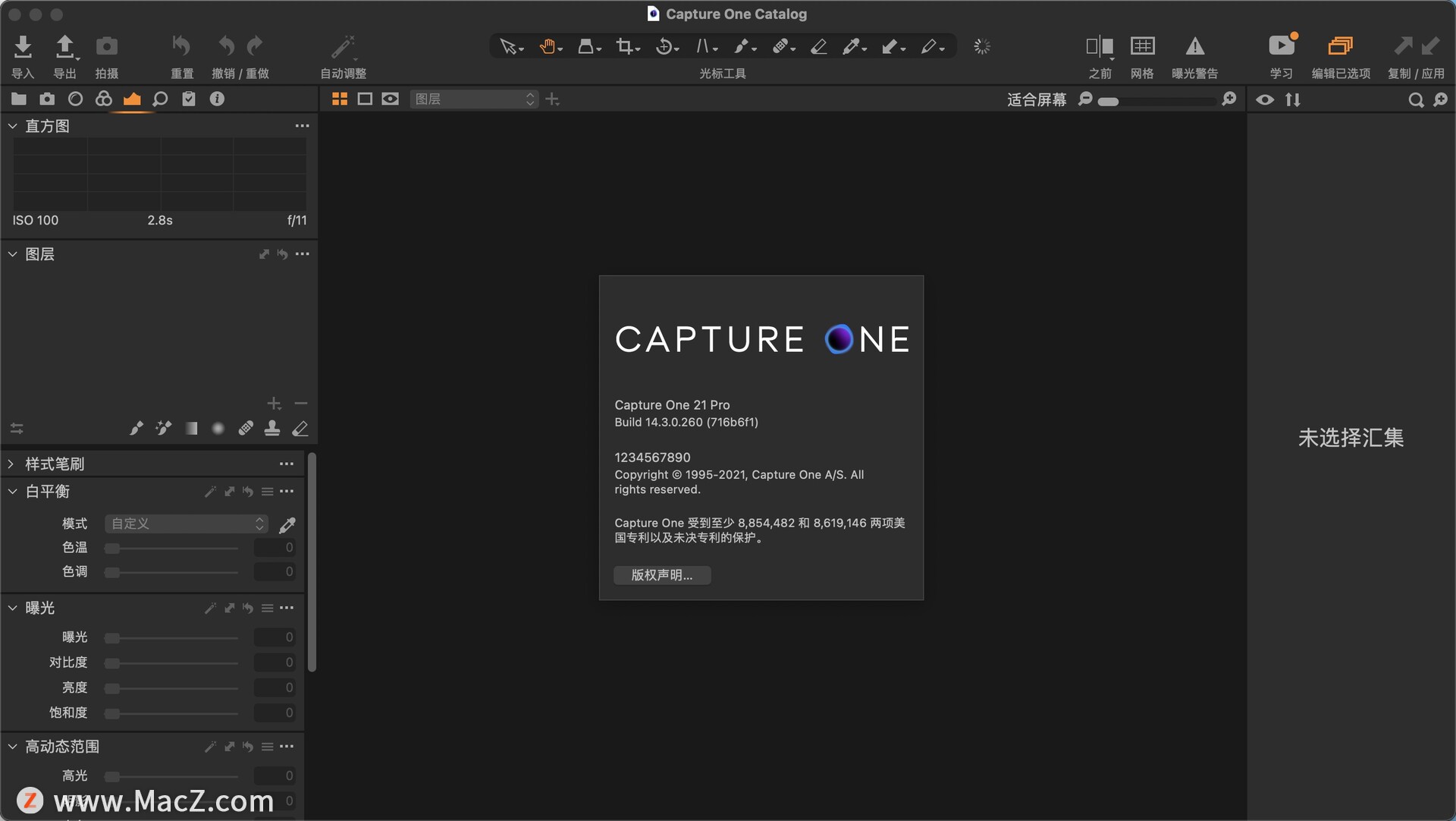Click the Contrast (对比度) value field
This screenshot has height=821, width=1456.
tap(275, 662)
